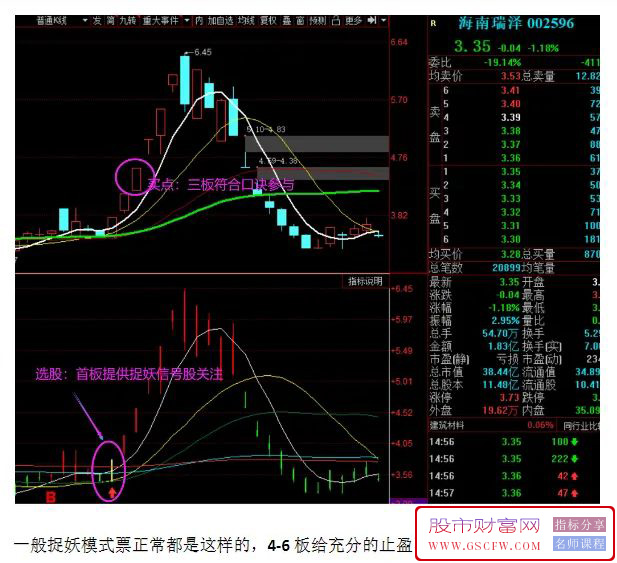Click the 6.45 peak price label

203,52
